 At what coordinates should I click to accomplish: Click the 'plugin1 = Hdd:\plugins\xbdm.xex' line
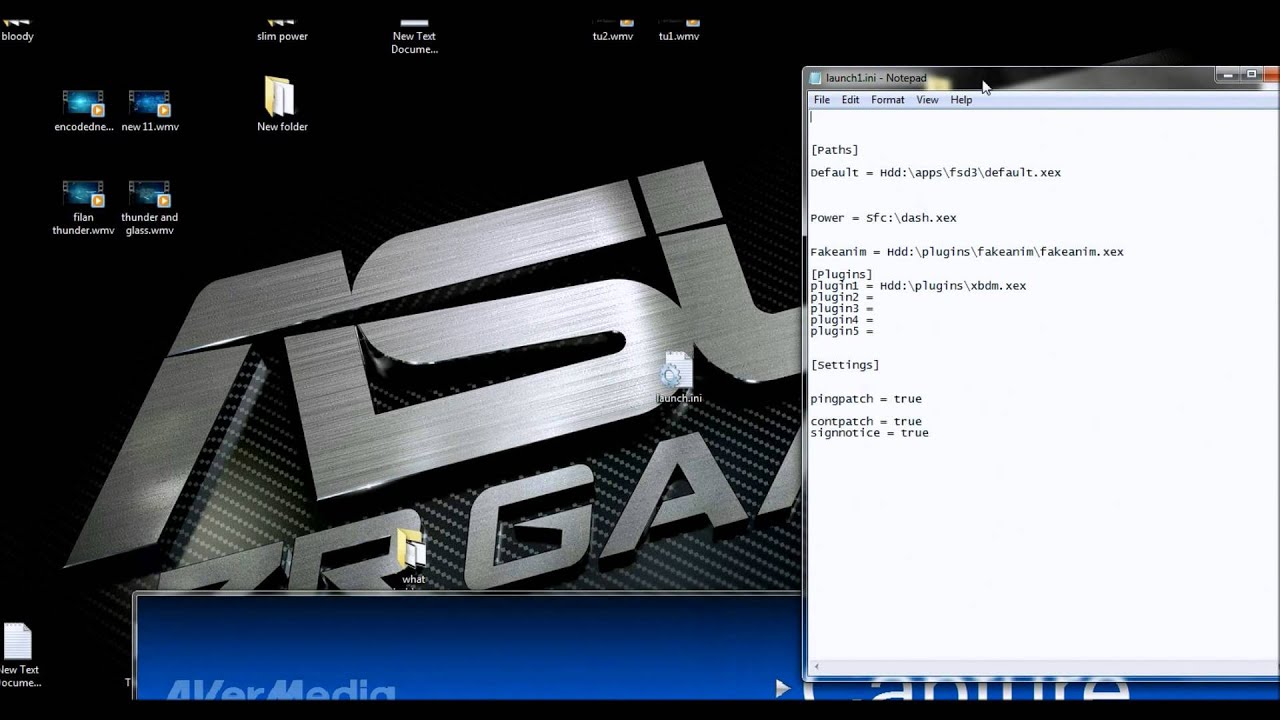tap(918, 286)
